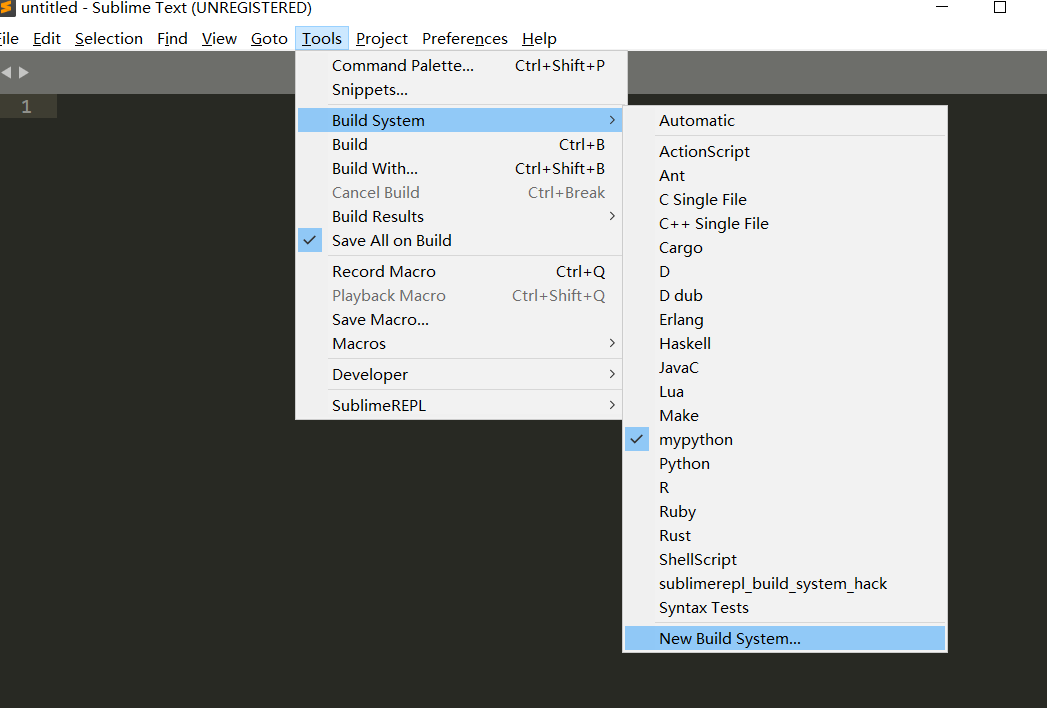Image resolution: width=1047 pixels, height=708 pixels.
Task: Click the Sublime Text app icon in title bar
Action: (7, 7)
